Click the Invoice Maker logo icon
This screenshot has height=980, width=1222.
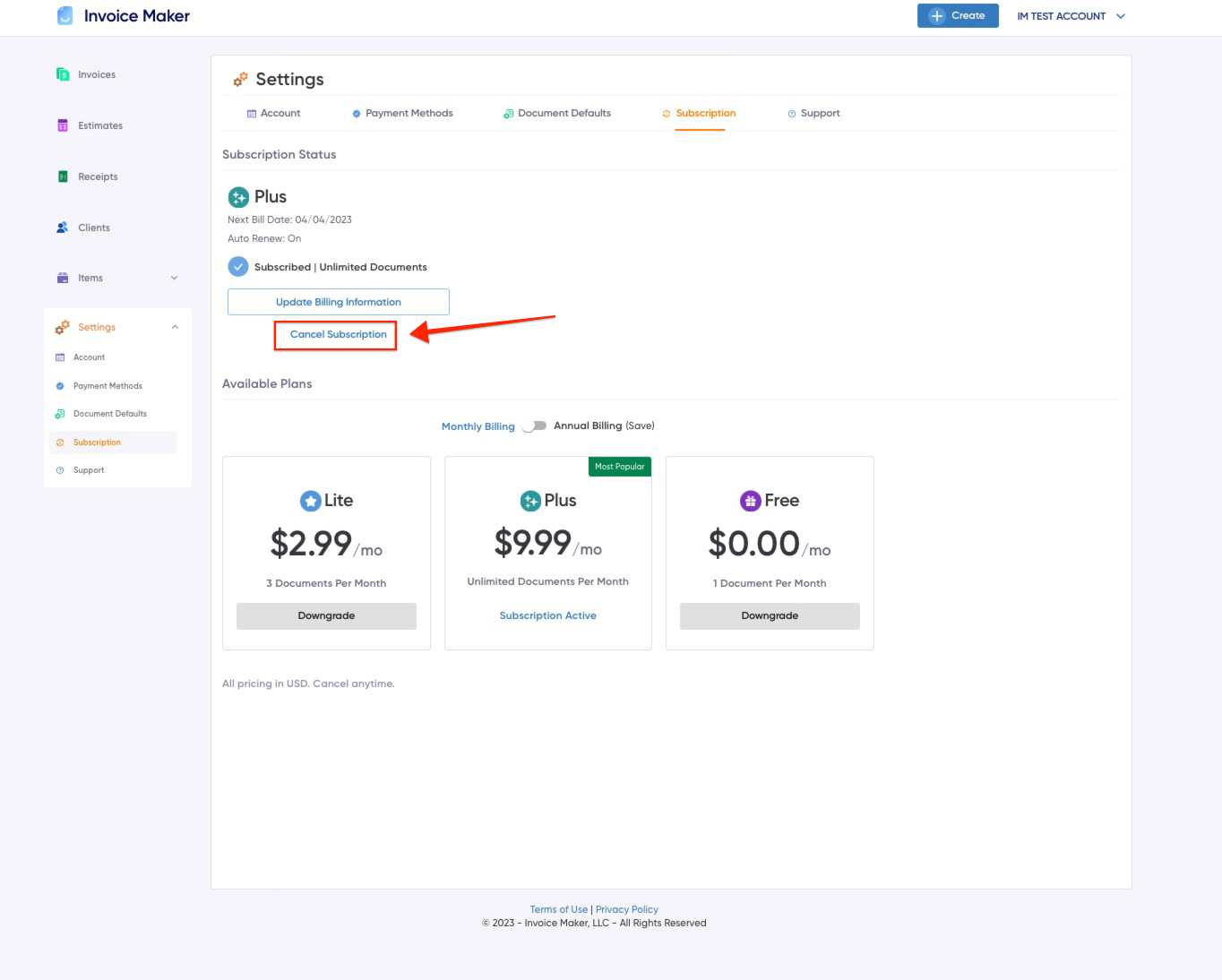point(65,16)
